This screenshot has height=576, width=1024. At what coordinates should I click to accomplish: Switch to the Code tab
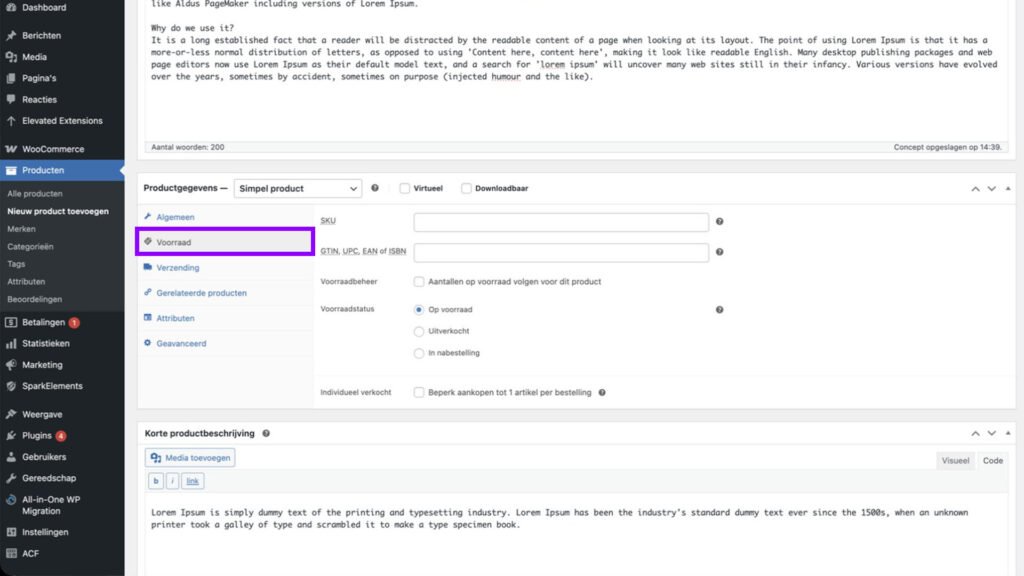[992, 460]
